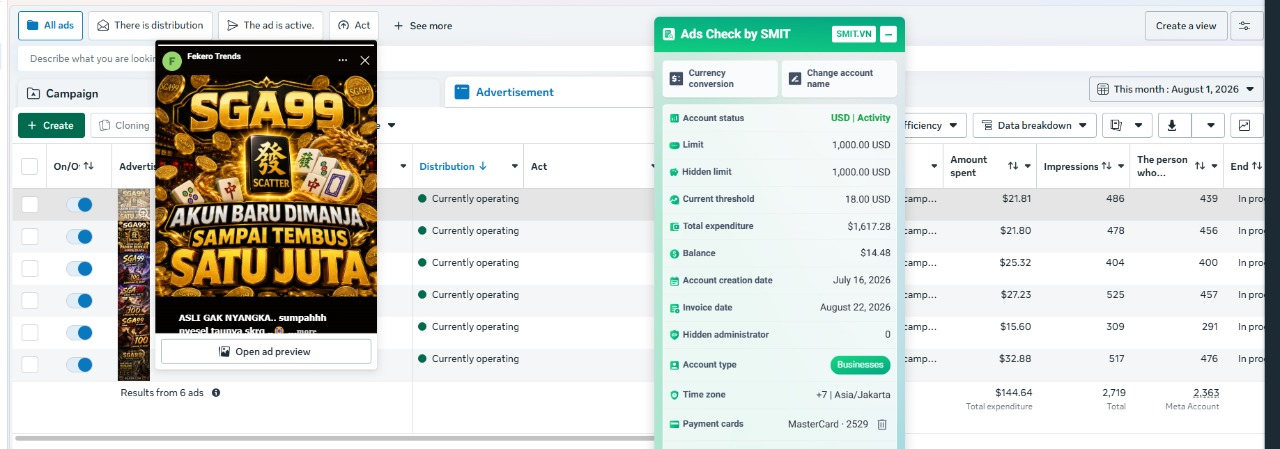Click the Time zone row icon
The width and height of the screenshot is (1280, 449).
674,395
